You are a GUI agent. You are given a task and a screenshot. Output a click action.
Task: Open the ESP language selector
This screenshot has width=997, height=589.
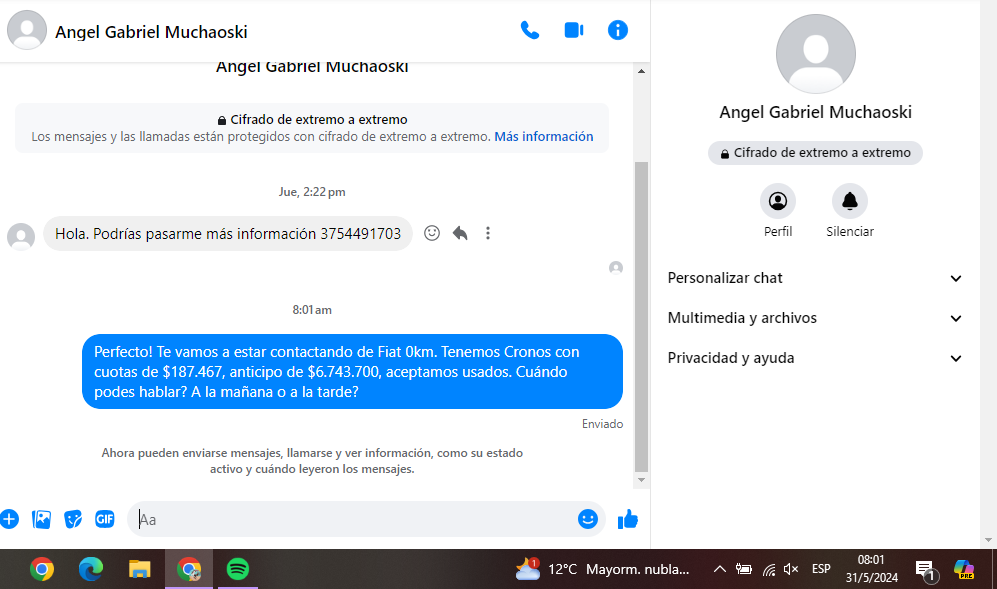pos(821,569)
